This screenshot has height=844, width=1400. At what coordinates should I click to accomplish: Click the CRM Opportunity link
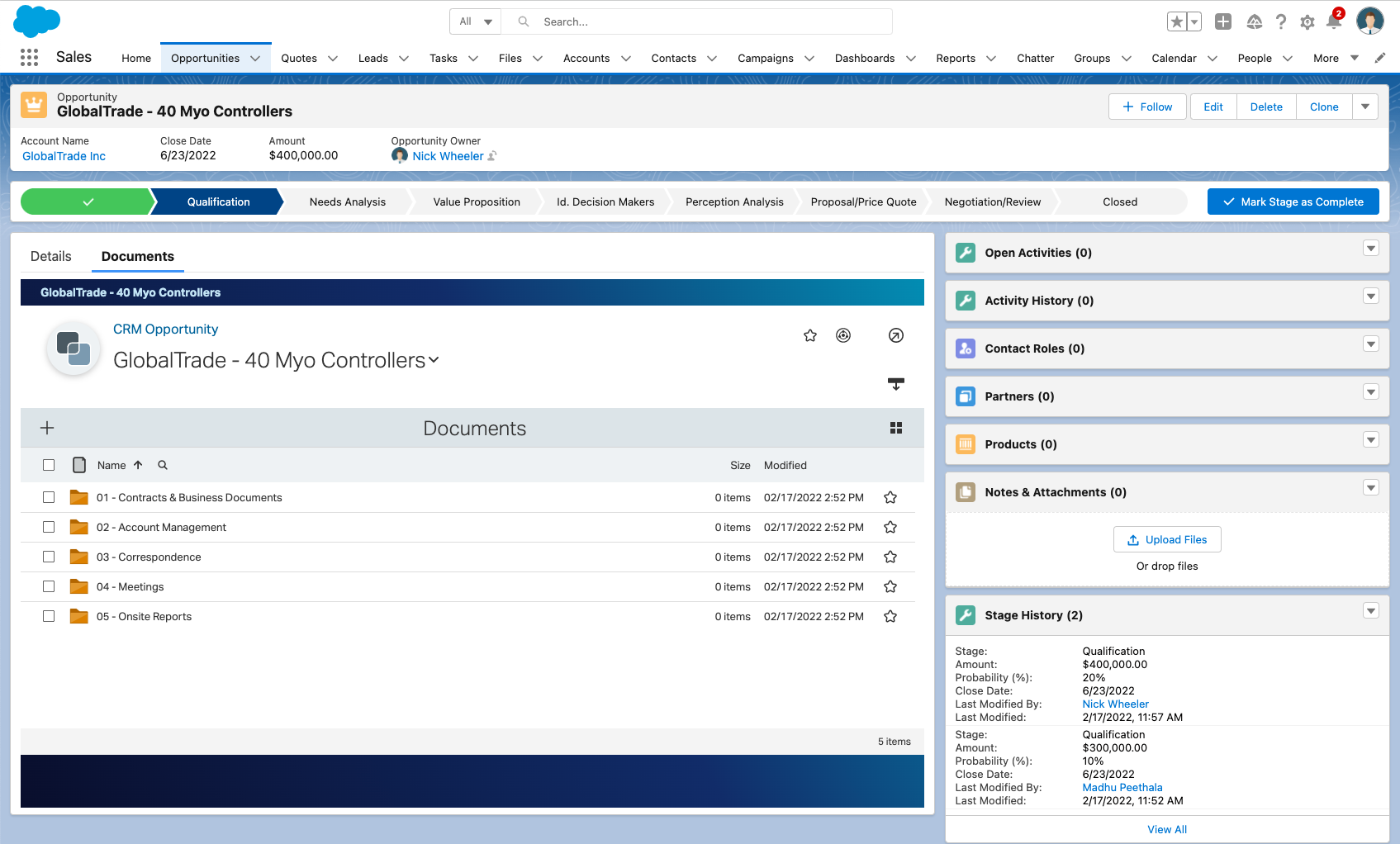click(165, 329)
